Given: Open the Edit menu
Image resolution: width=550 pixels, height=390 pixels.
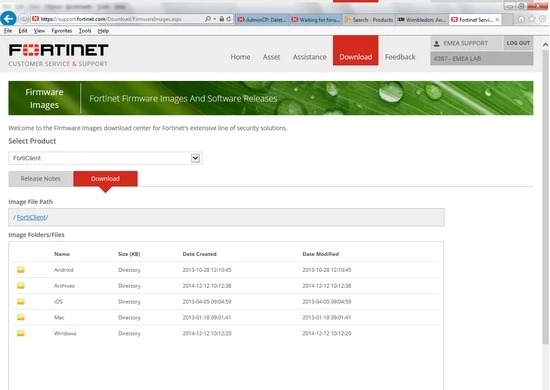Looking at the screenshot, I should (23, 31).
